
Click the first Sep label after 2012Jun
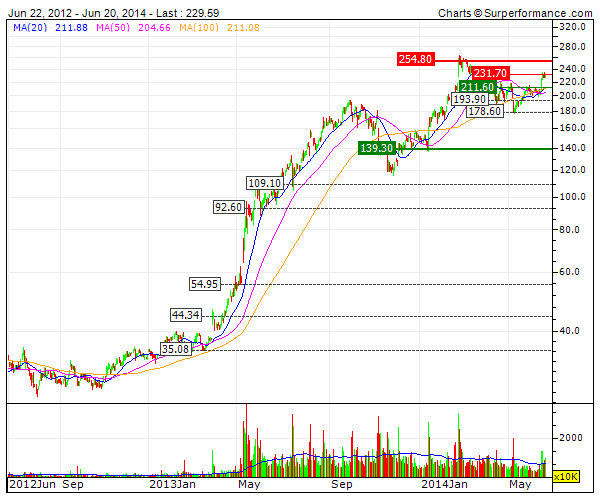point(73,484)
